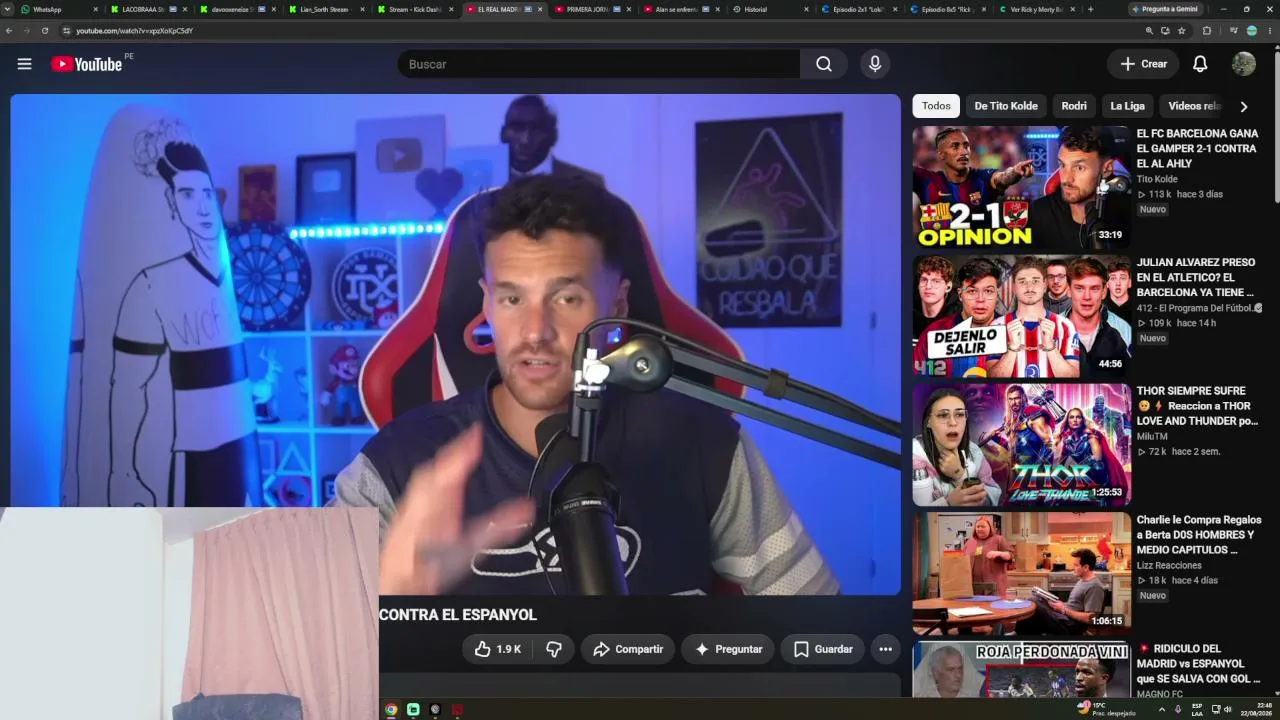Open the green app icon in taskbar

413,709
